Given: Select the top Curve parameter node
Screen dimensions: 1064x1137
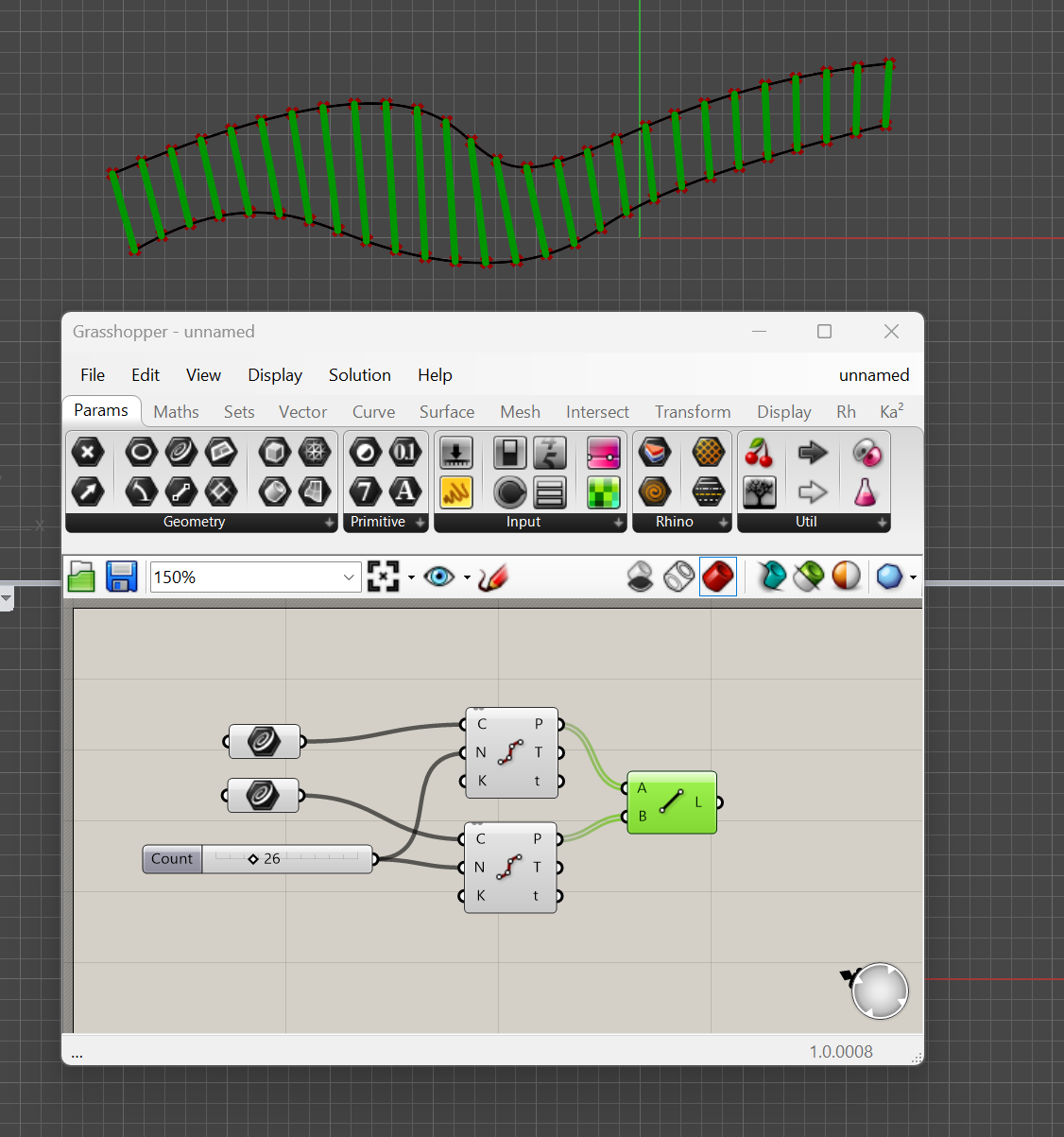Looking at the screenshot, I should click(265, 741).
